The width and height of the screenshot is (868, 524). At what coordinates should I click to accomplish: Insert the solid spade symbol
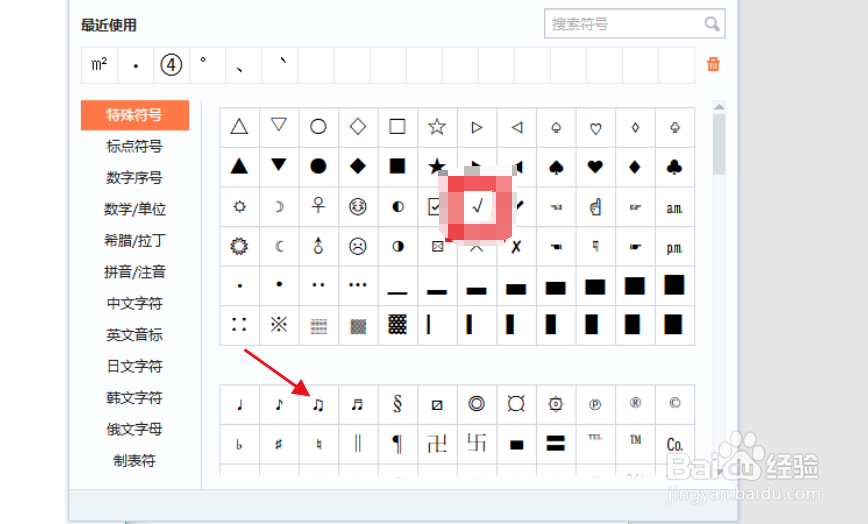pyautogui.click(x=556, y=167)
